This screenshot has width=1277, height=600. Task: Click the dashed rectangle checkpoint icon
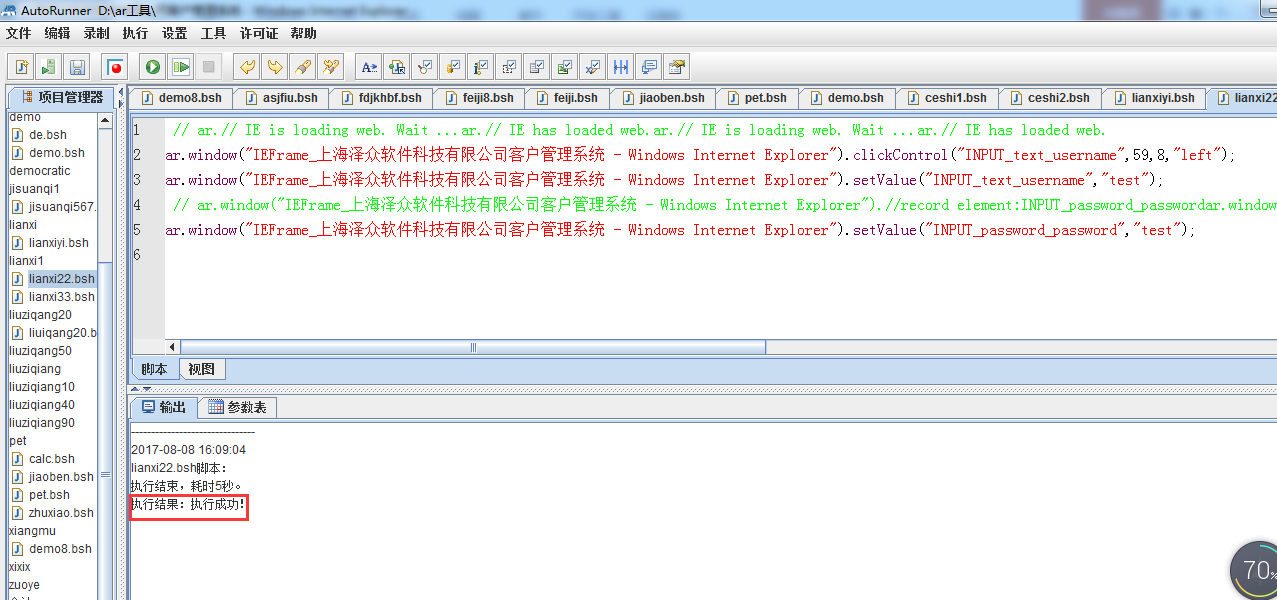[x=509, y=67]
